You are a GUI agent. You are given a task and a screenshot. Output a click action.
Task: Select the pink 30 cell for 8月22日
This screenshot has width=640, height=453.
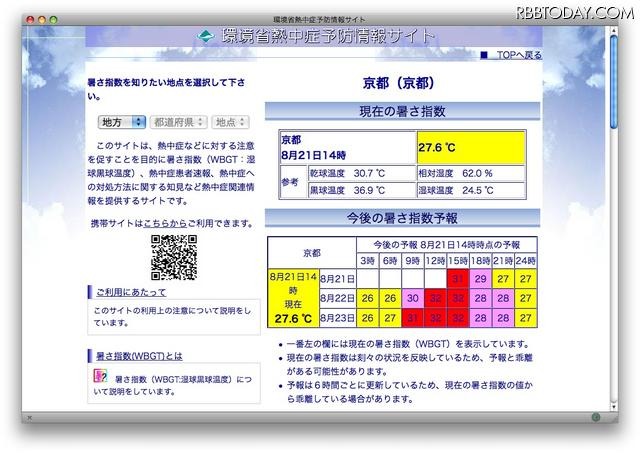pos(411,298)
